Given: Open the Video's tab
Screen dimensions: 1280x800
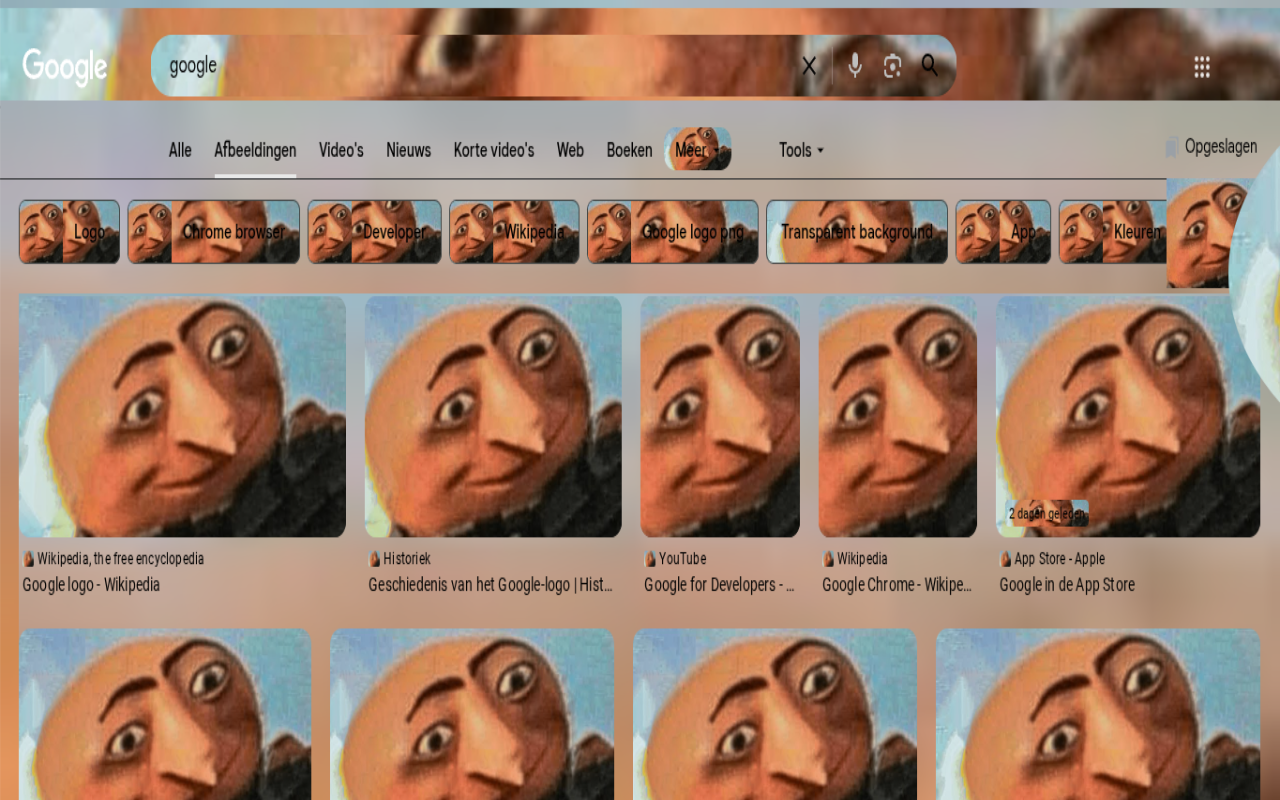Looking at the screenshot, I should tap(341, 150).
